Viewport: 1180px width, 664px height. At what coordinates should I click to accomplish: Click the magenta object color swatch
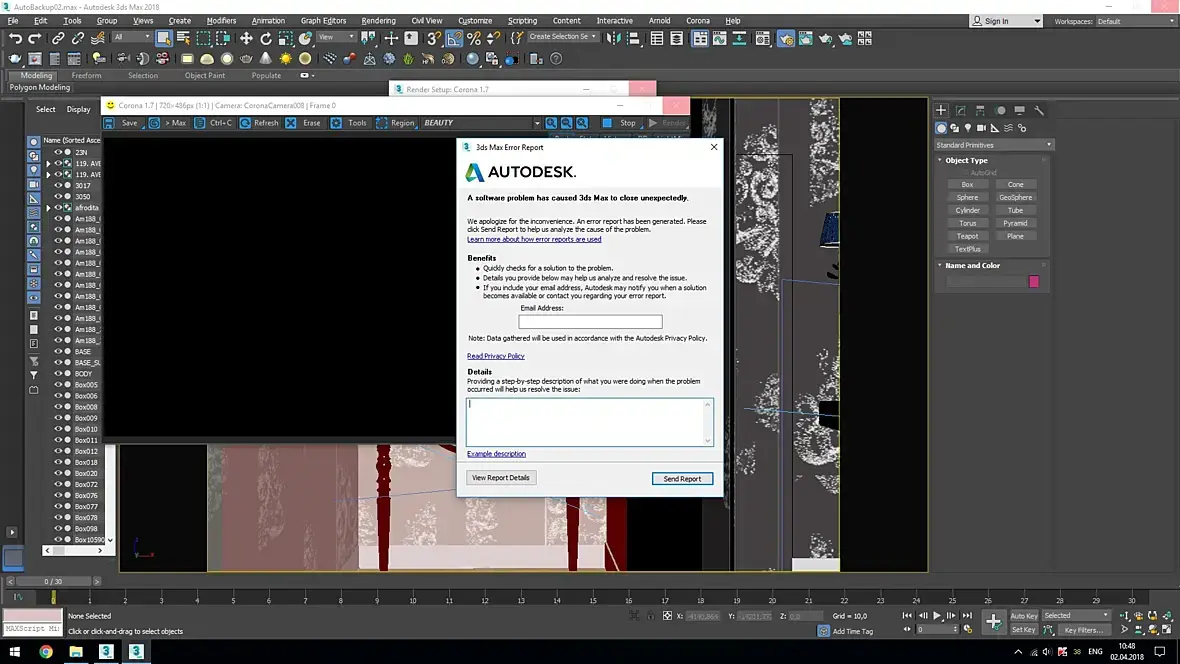(x=1033, y=282)
